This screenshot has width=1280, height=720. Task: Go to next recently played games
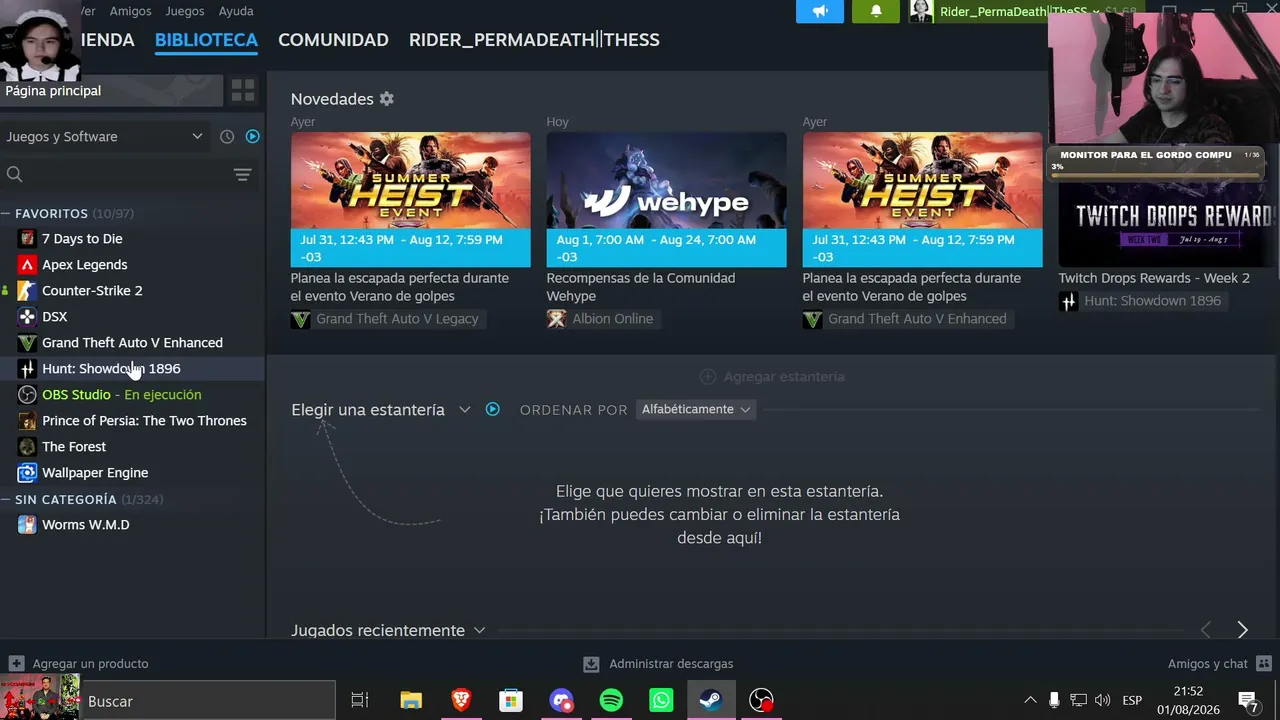(1242, 630)
